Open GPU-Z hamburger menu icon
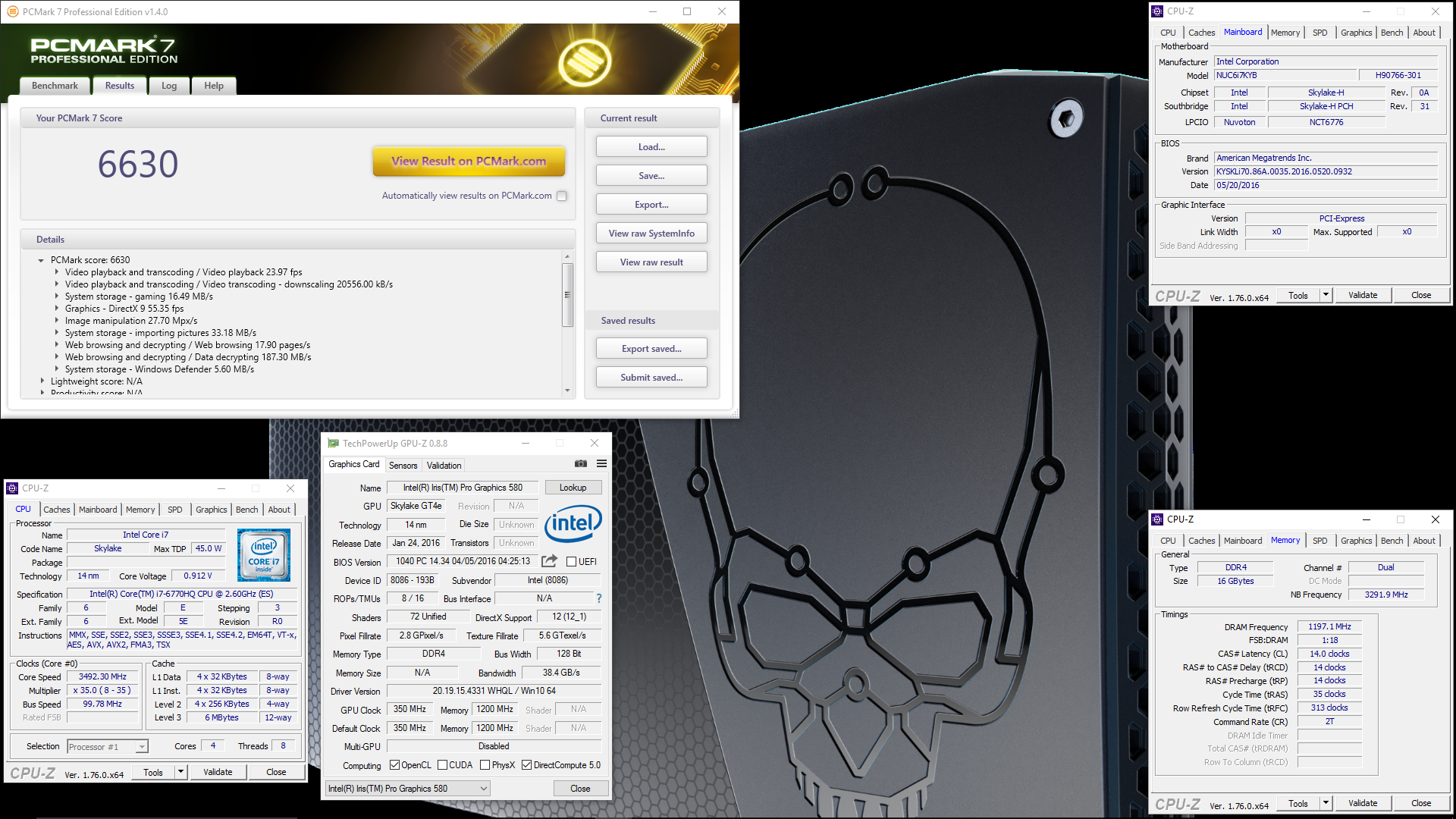This screenshot has height=819, width=1456. coord(601,464)
